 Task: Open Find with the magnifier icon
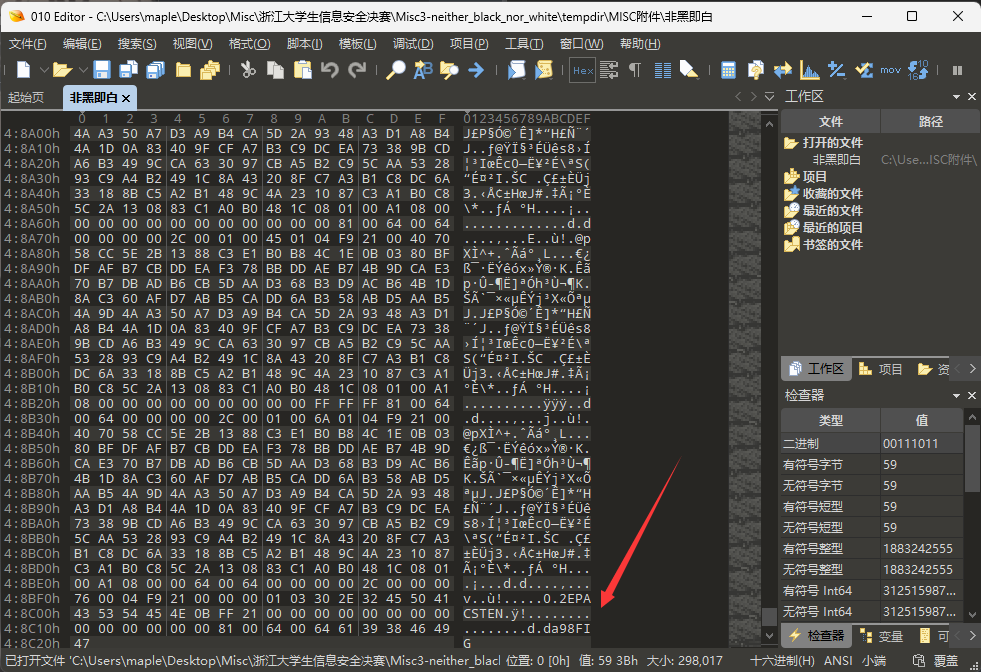pos(397,70)
